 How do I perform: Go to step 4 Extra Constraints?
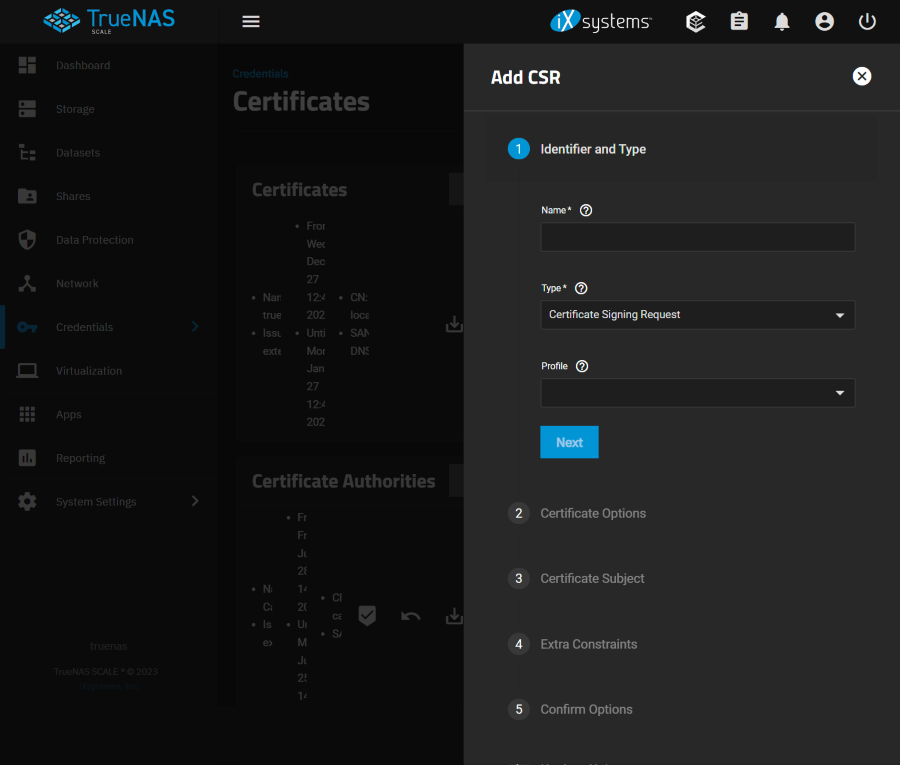click(588, 644)
